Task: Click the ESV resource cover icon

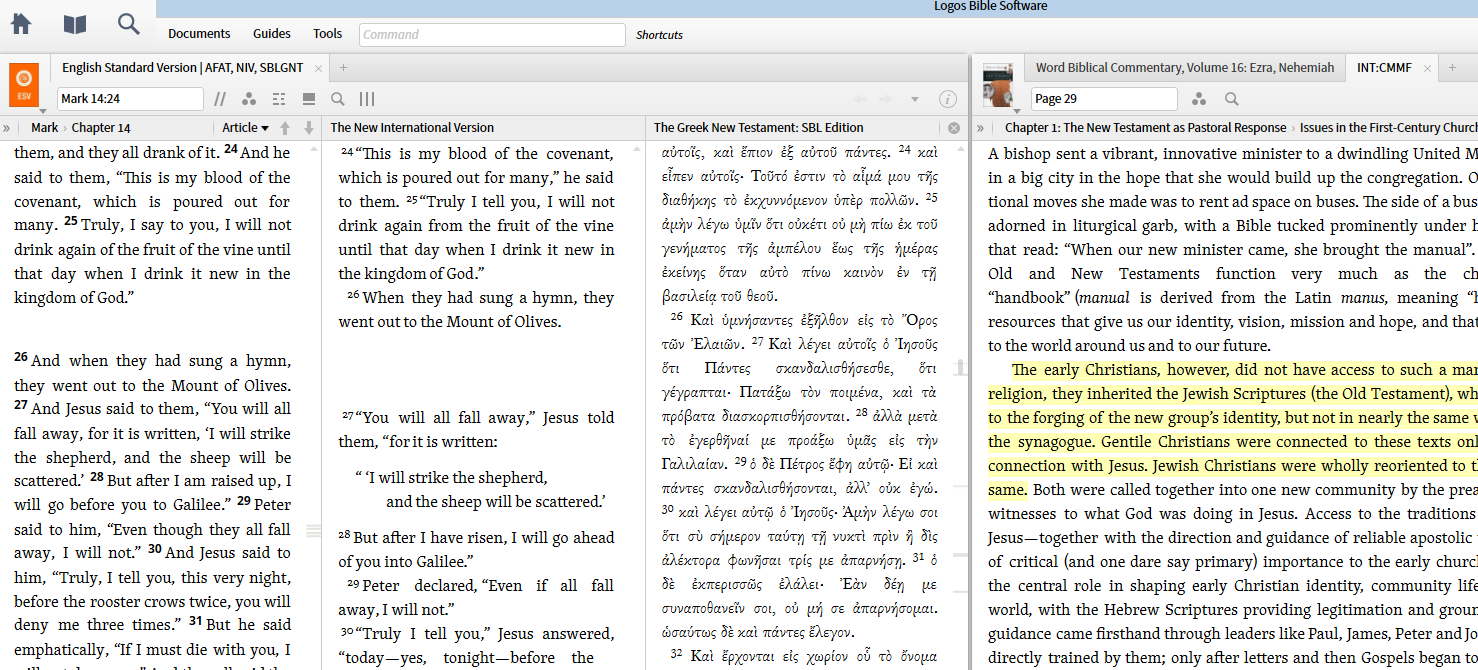Action: click(24, 84)
